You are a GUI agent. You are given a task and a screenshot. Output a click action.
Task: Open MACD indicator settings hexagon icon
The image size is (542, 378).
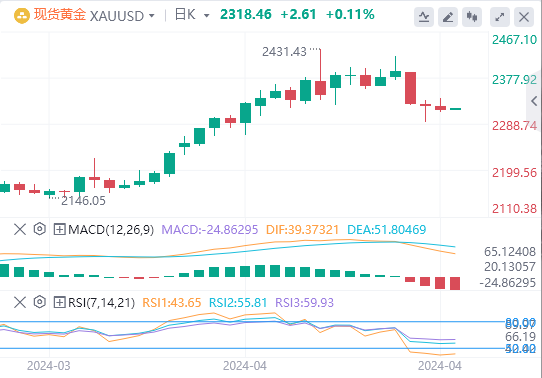(40, 229)
